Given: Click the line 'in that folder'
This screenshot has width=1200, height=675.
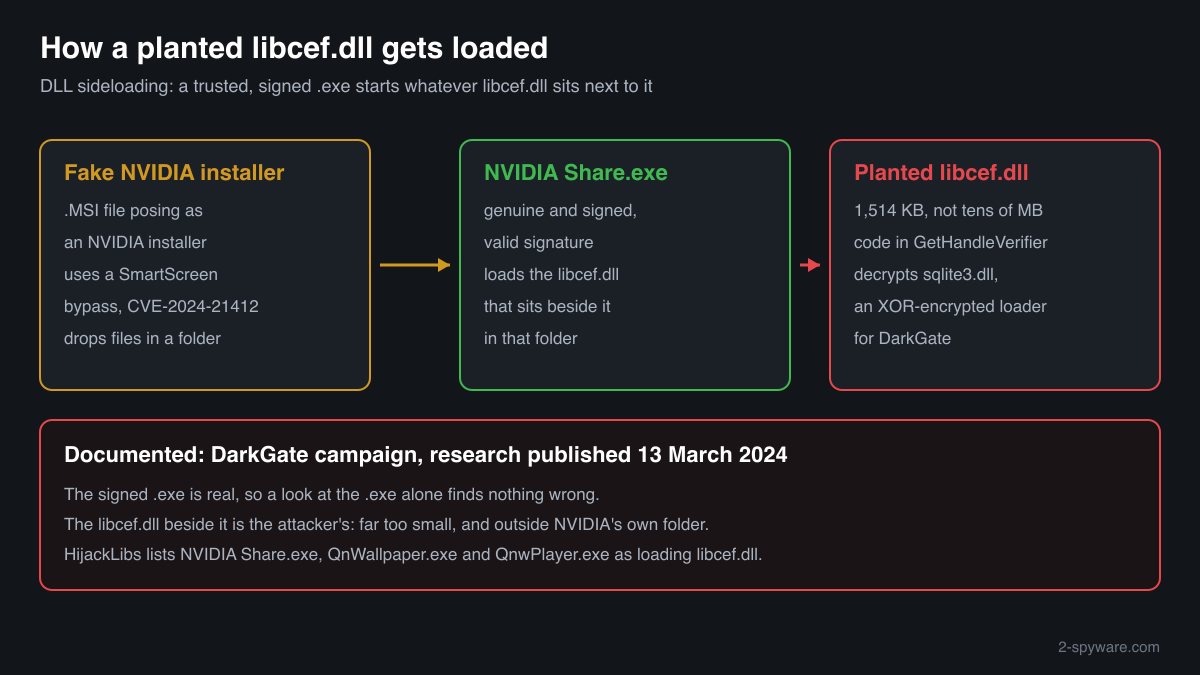Looking at the screenshot, I should coord(530,338).
